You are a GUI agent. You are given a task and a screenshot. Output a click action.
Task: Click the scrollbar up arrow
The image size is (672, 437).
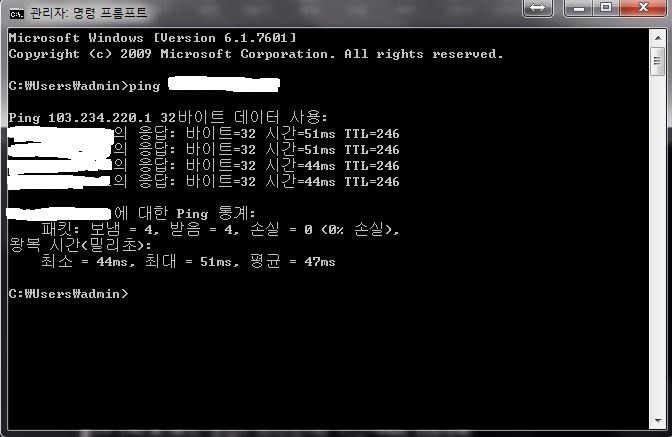click(x=658, y=38)
